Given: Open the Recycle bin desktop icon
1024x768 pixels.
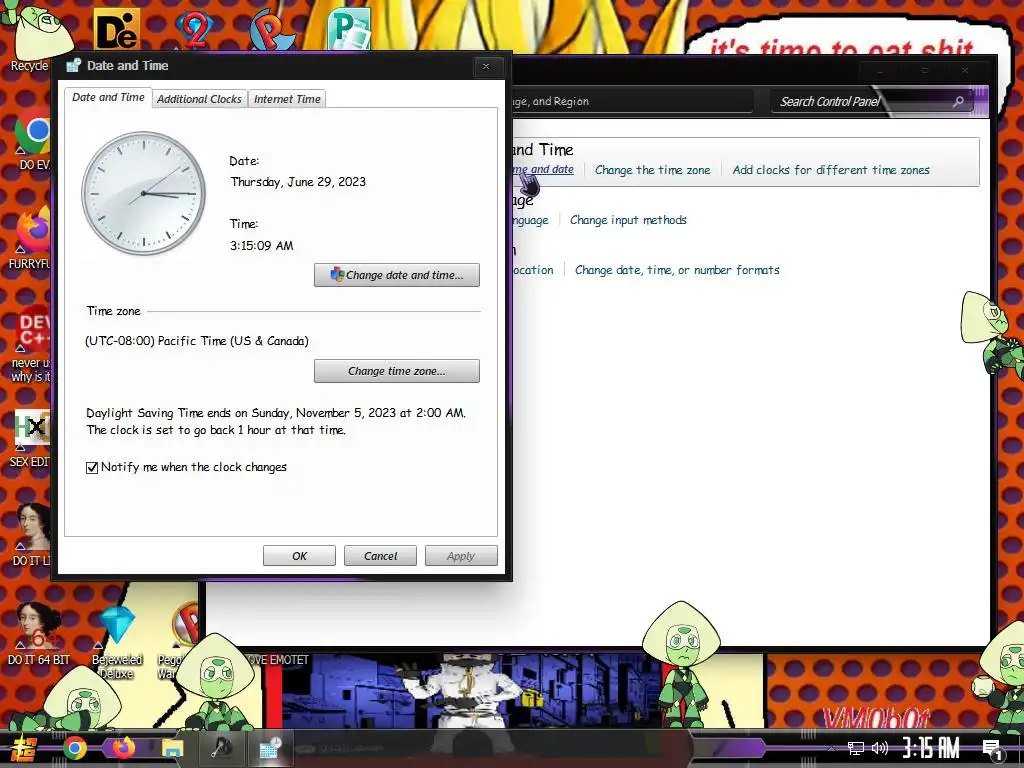Looking at the screenshot, I should pyautogui.click(x=31, y=38).
